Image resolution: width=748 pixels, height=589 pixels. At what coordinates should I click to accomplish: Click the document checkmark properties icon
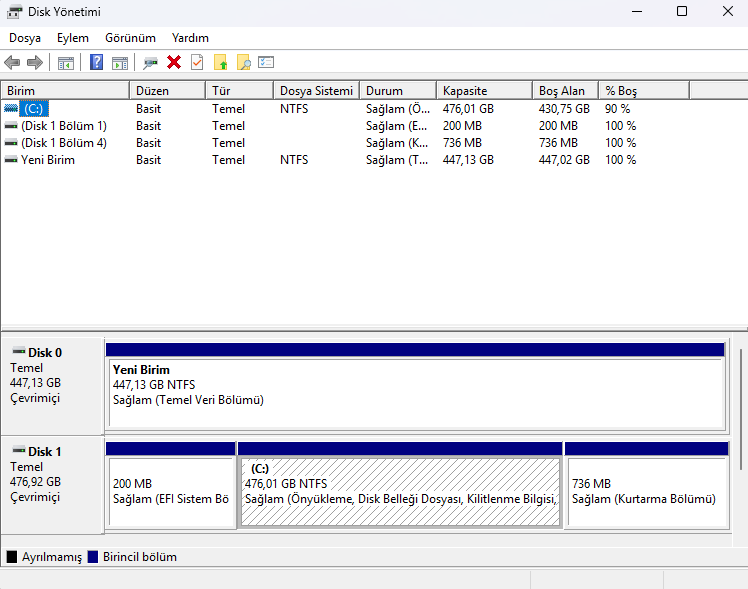point(197,62)
